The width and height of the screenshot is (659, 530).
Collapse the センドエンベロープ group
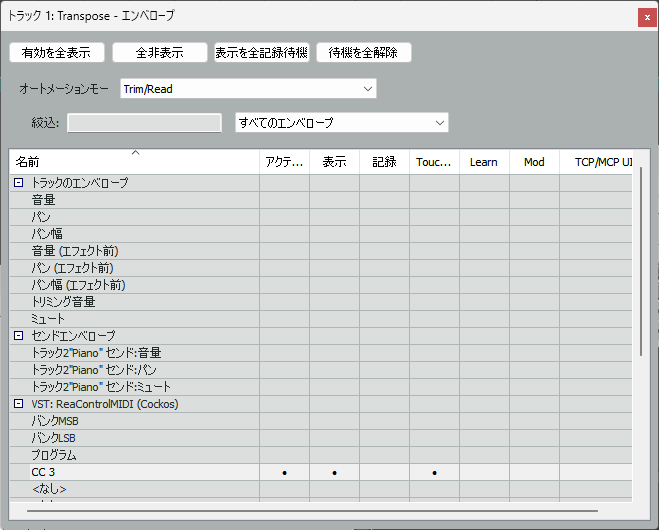[x=19, y=335]
